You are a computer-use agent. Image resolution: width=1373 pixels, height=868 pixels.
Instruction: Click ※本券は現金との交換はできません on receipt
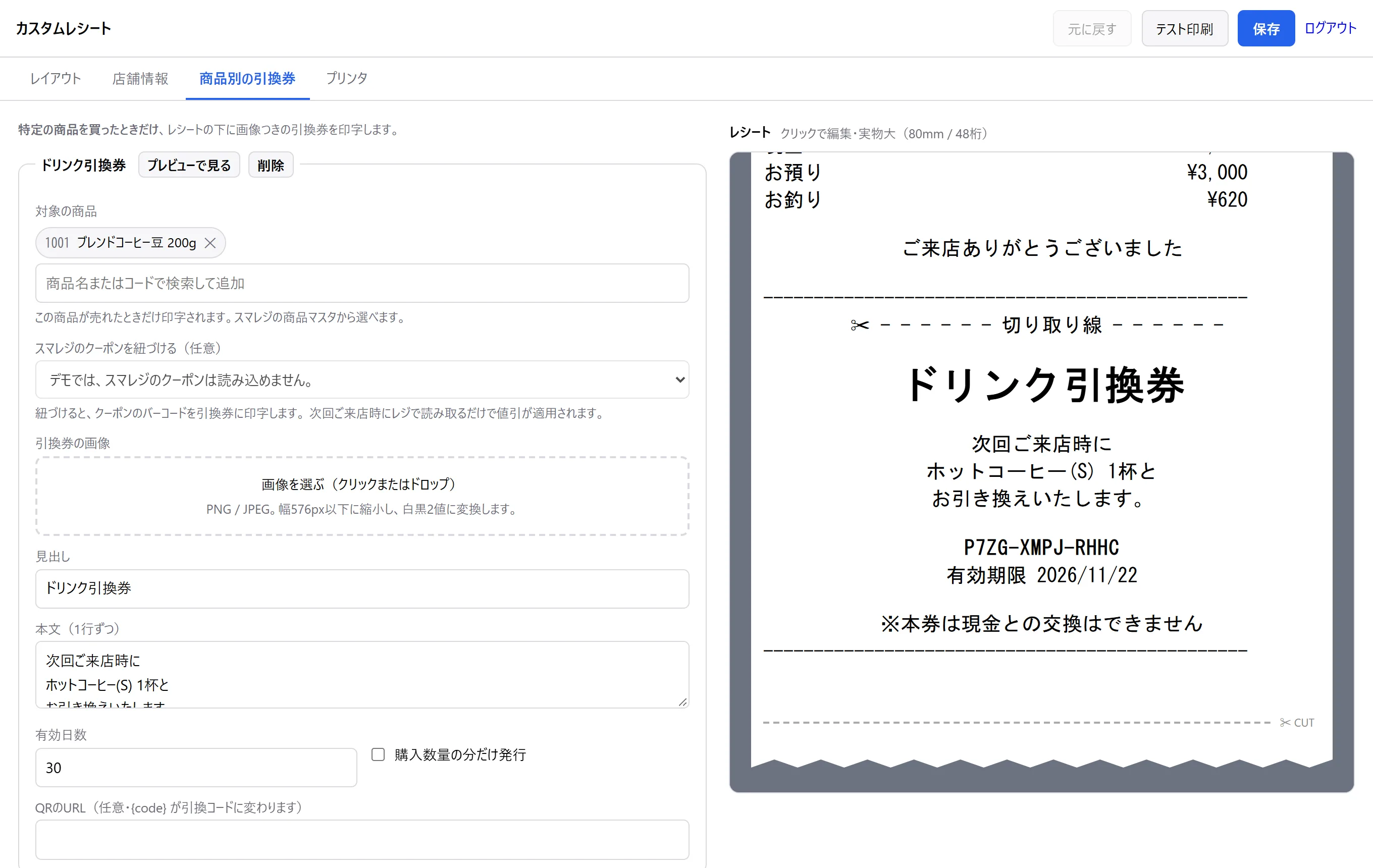click(x=1042, y=624)
